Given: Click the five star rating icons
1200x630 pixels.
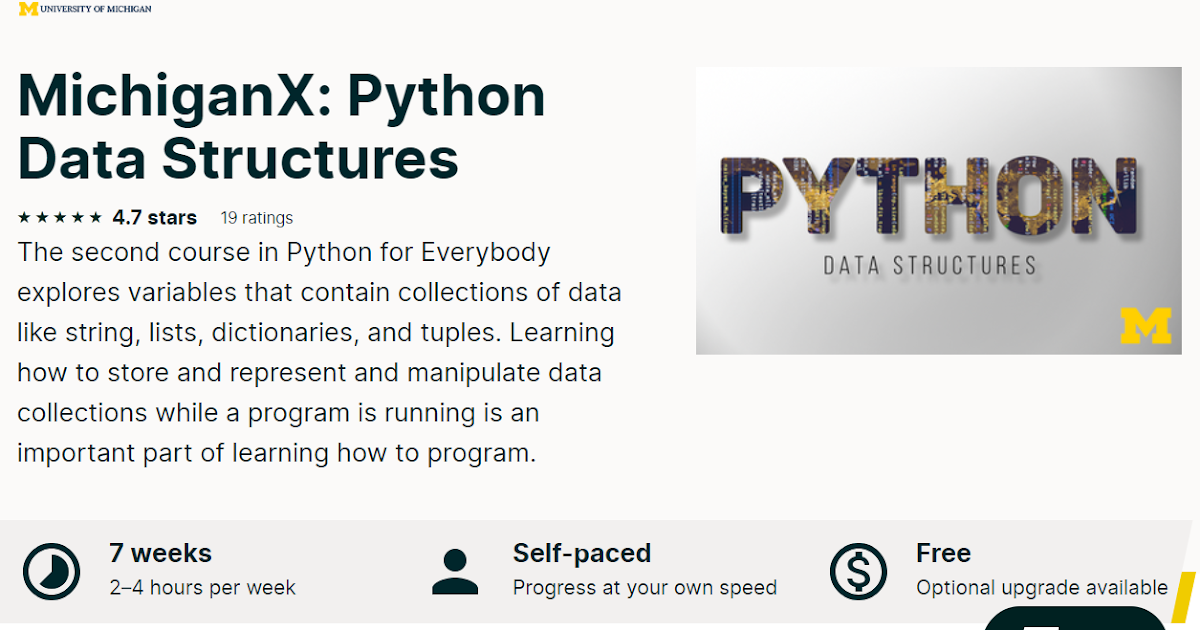Looking at the screenshot, I should tap(60, 217).
